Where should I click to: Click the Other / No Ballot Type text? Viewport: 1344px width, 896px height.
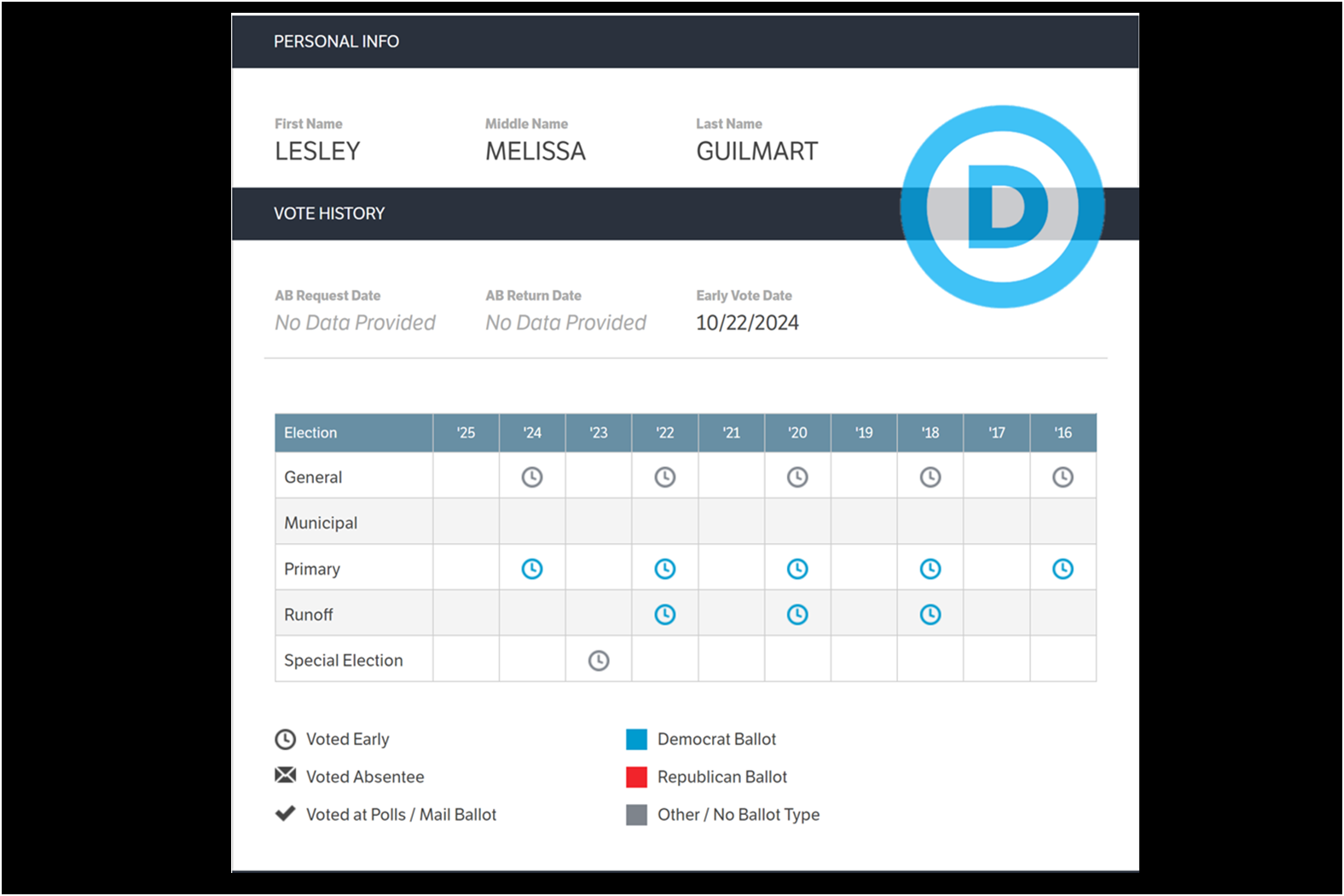click(x=739, y=814)
